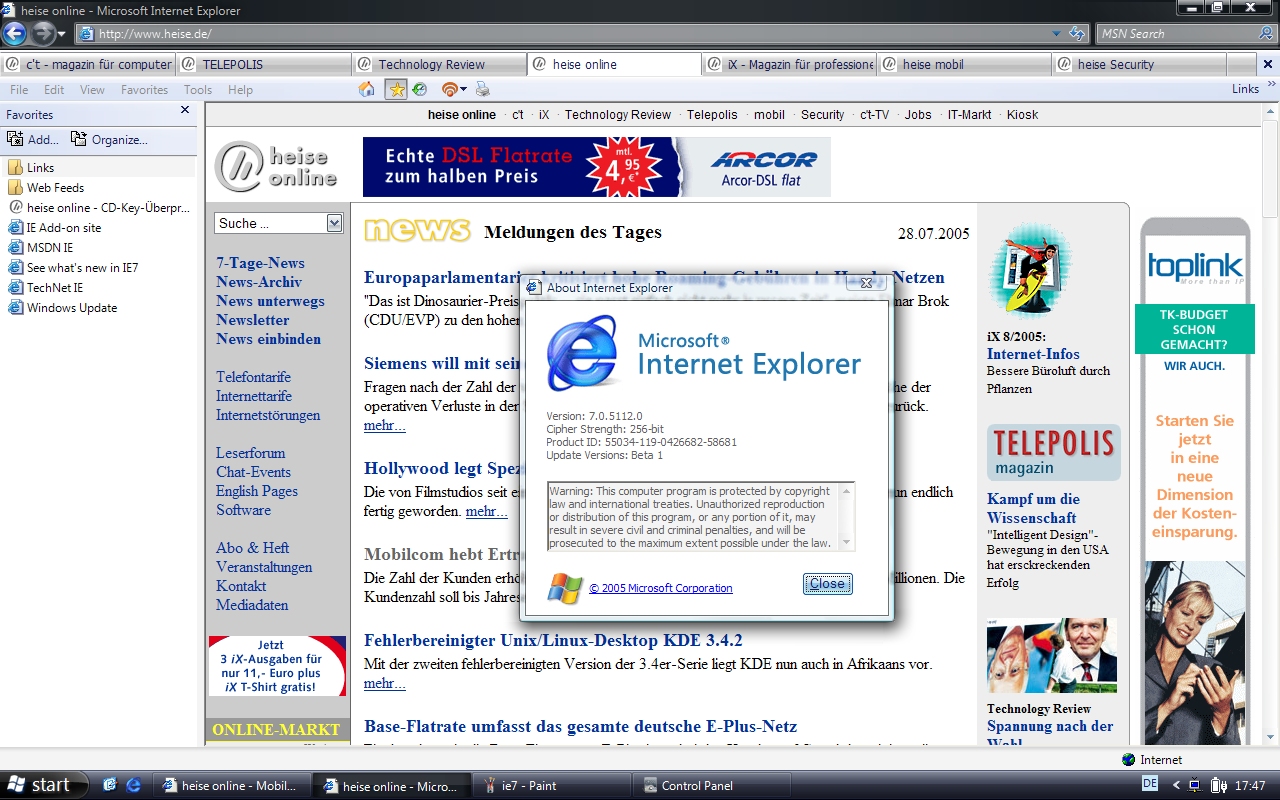Click the © 2005 Microsoft Corporation link
Image resolution: width=1280 pixels, height=800 pixels.
(x=661, y=588)
